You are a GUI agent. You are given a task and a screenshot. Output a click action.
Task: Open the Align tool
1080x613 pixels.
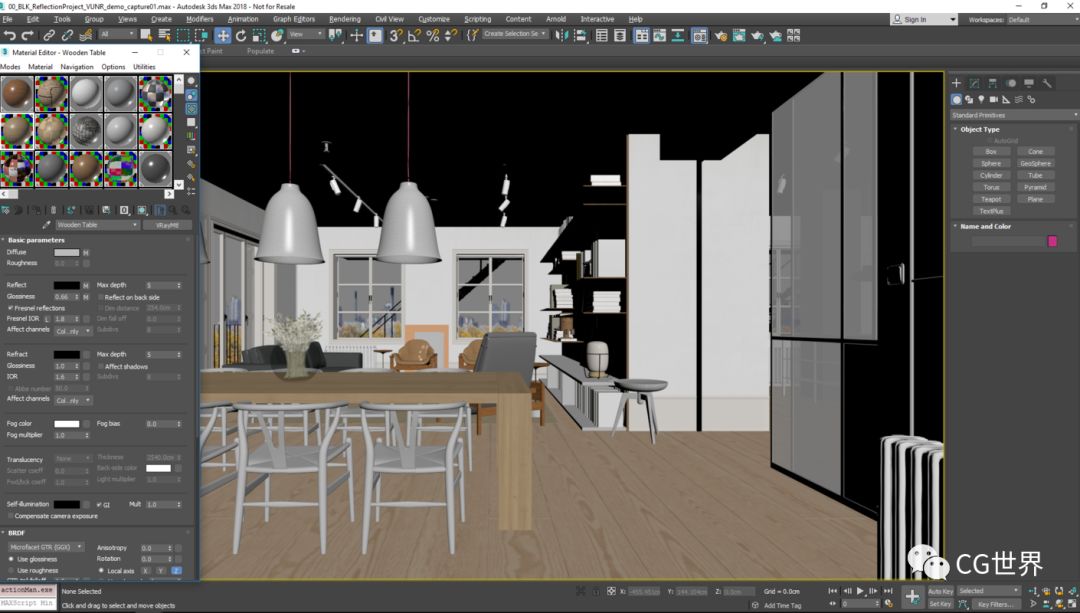(580, 35)
